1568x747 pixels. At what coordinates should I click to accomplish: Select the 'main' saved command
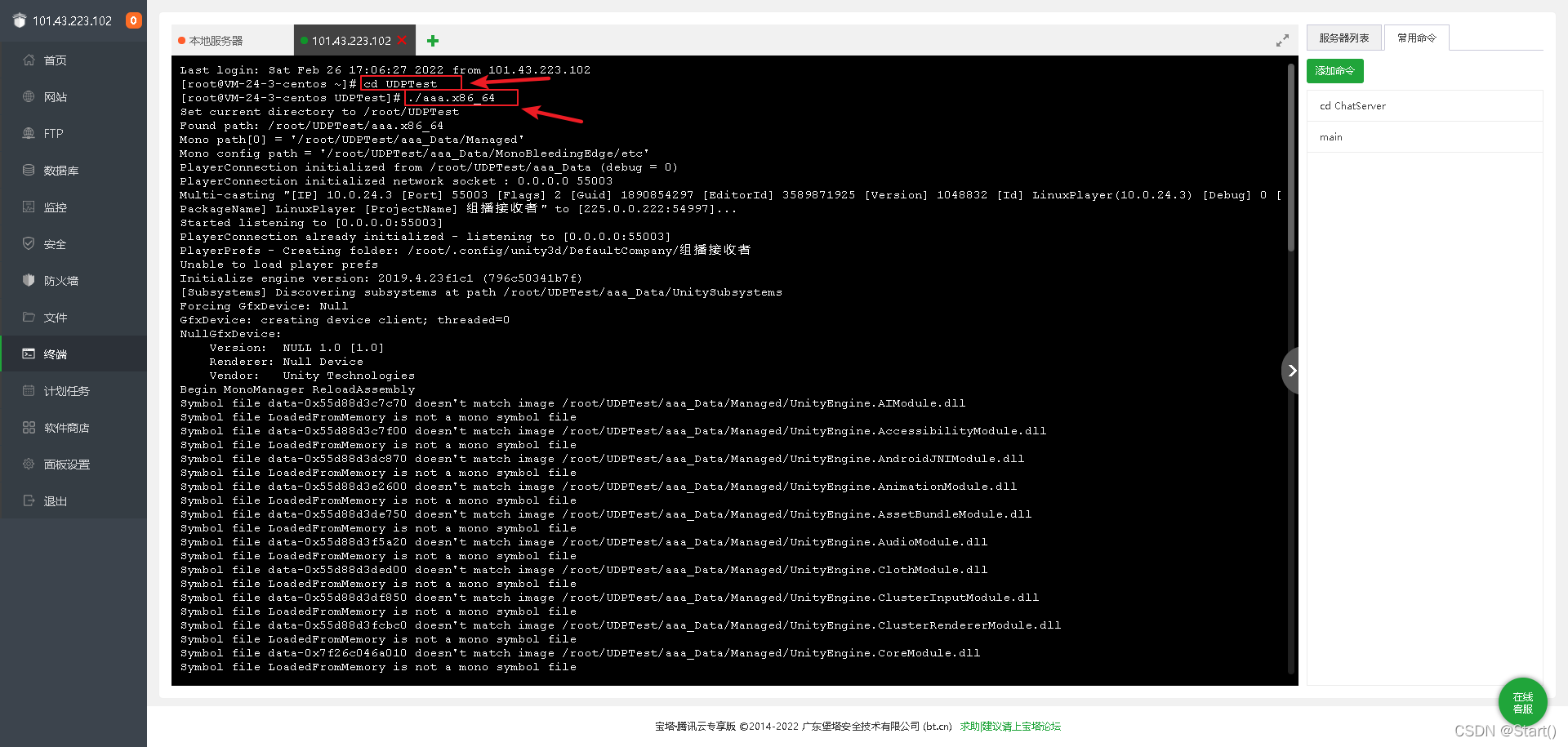pyautogui.click(x=1425, y=137)
